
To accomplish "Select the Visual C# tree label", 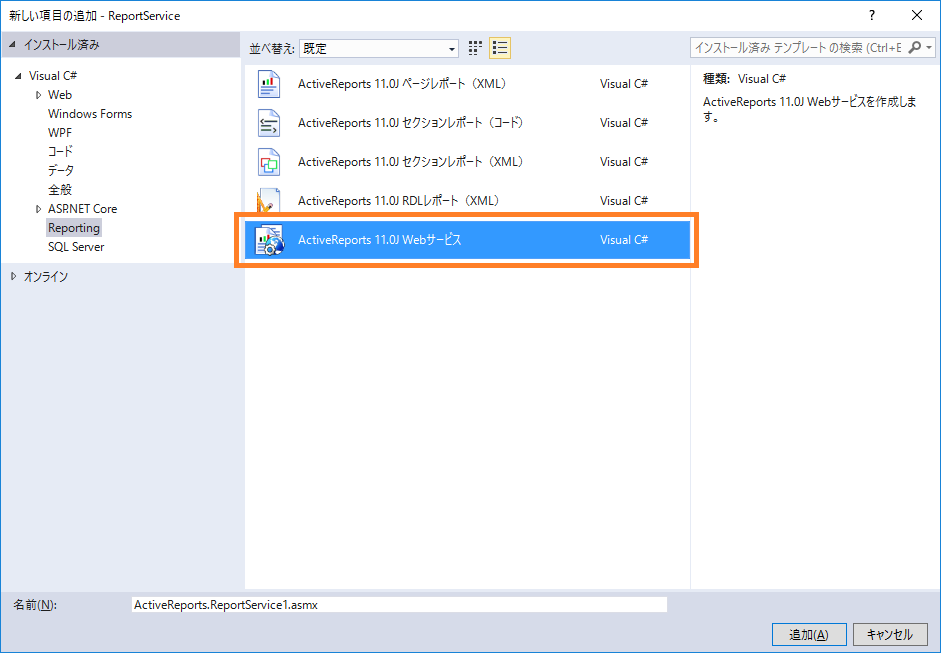I will [x=53, y=76].
